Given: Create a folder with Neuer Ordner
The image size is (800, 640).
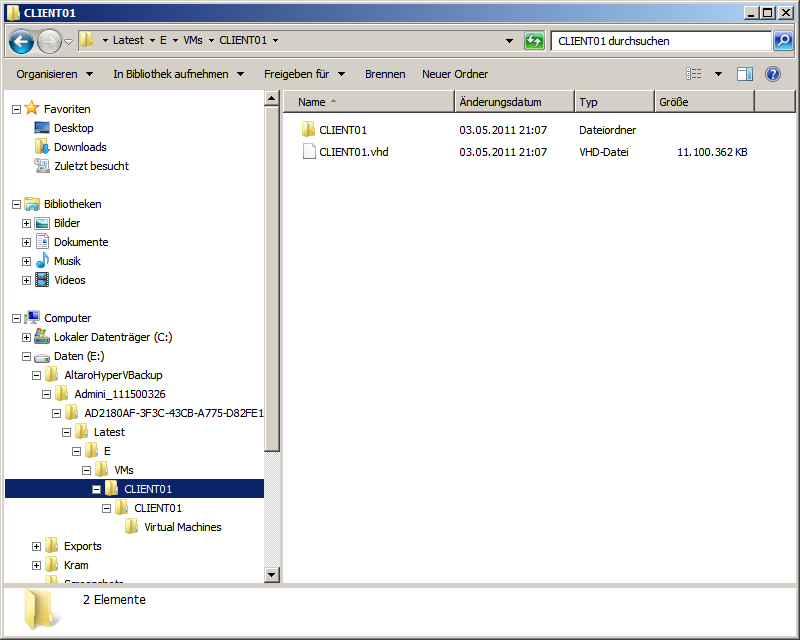Looking at the screenshot, I should click(x=455, y=74).
